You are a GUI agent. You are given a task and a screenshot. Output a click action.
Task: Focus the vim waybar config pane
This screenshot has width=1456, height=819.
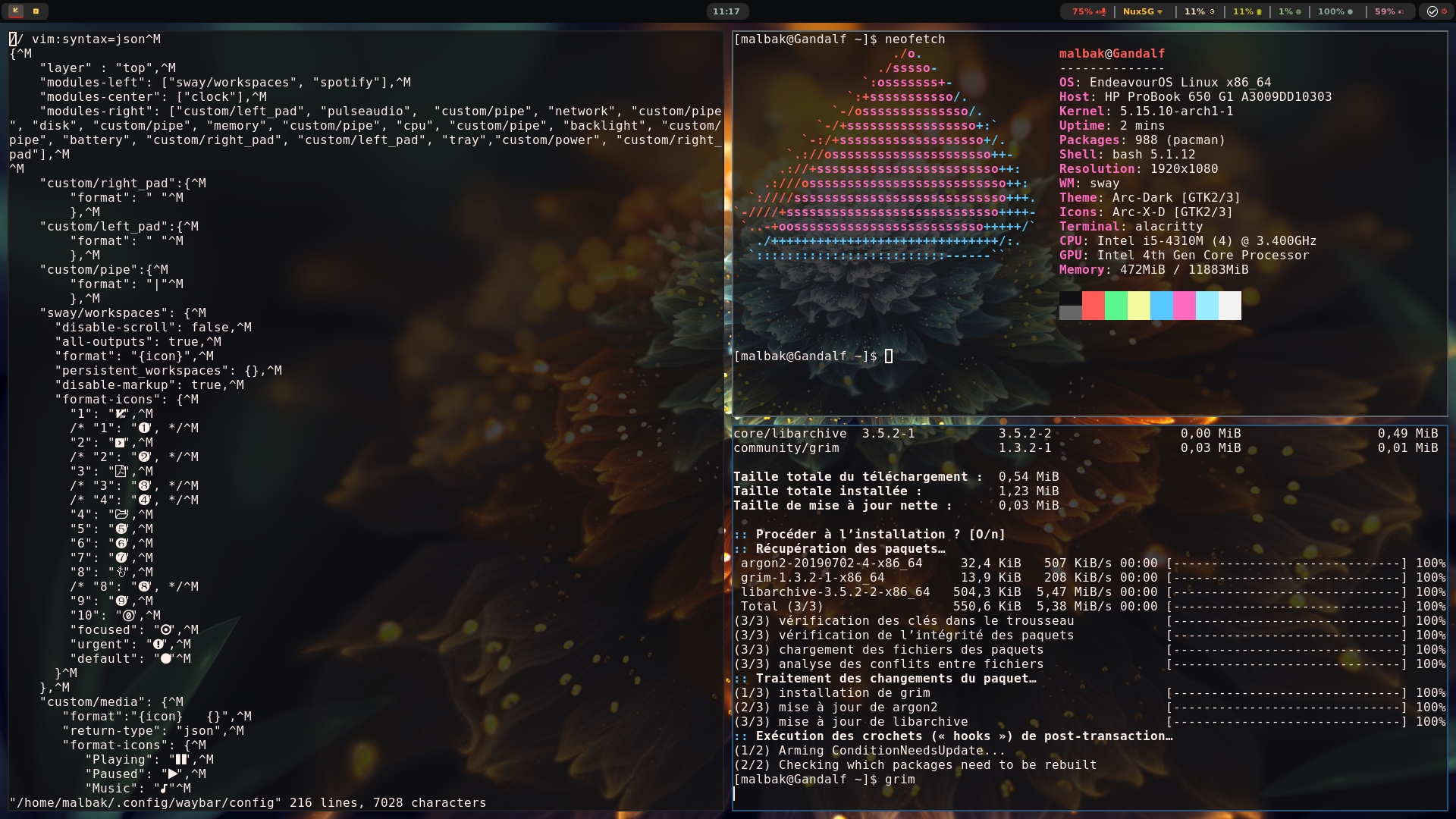[455, 455]
